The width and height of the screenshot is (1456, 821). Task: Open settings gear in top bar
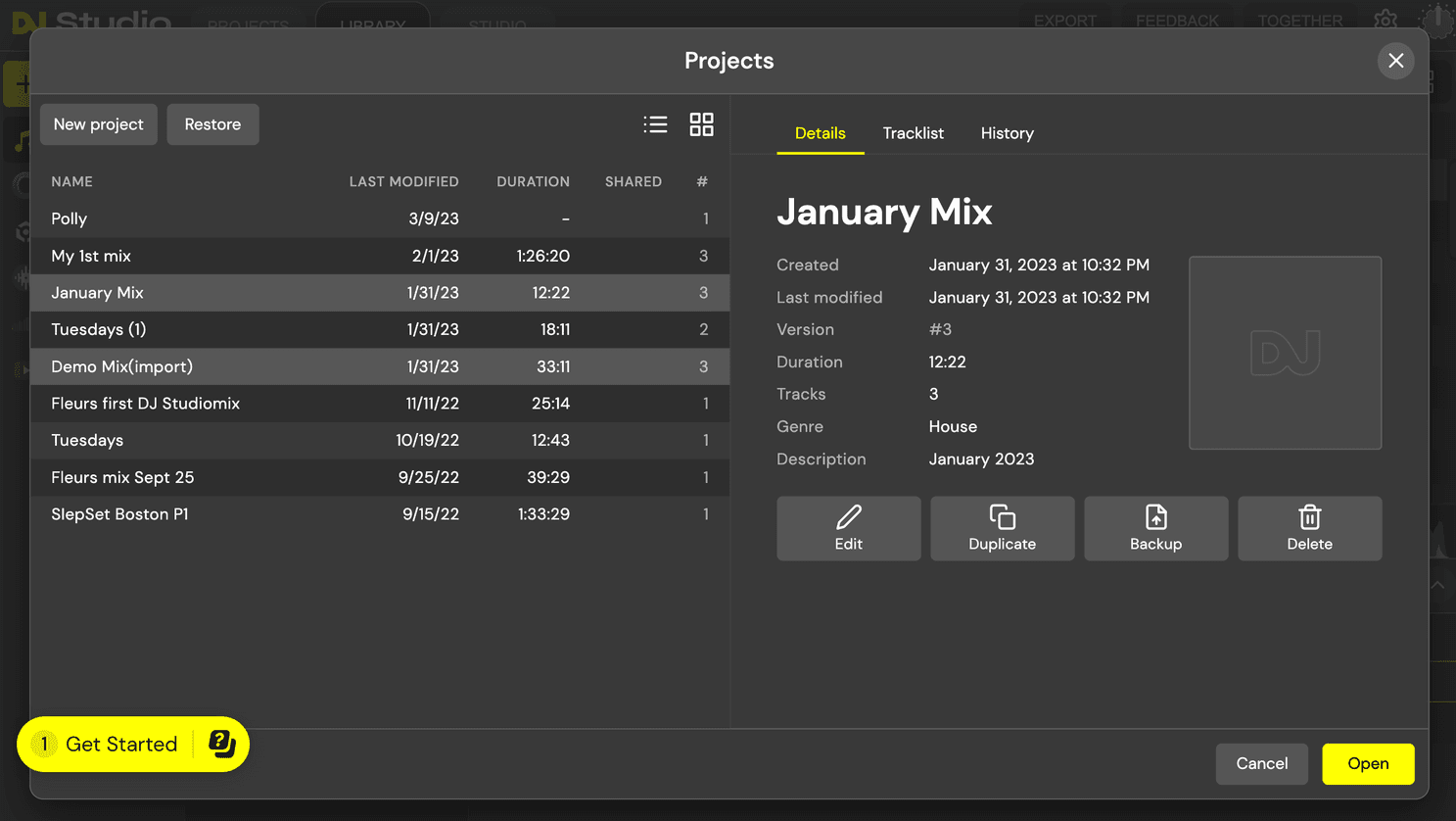(1386, 20)
